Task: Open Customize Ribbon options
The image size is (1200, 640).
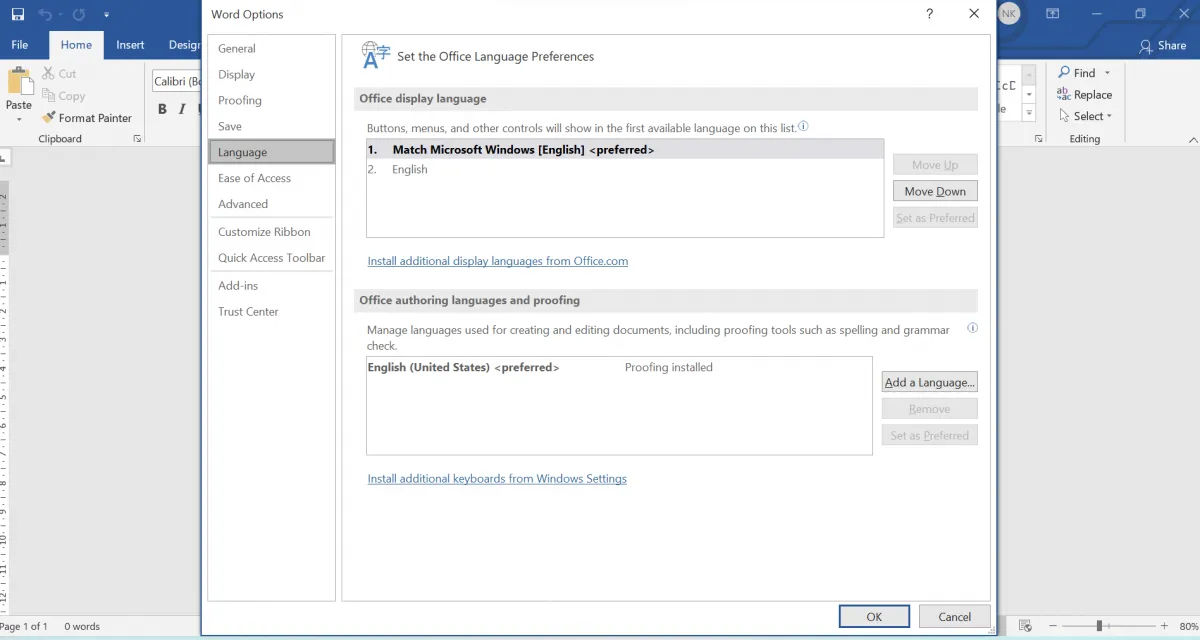Action: tap(271, 232)
